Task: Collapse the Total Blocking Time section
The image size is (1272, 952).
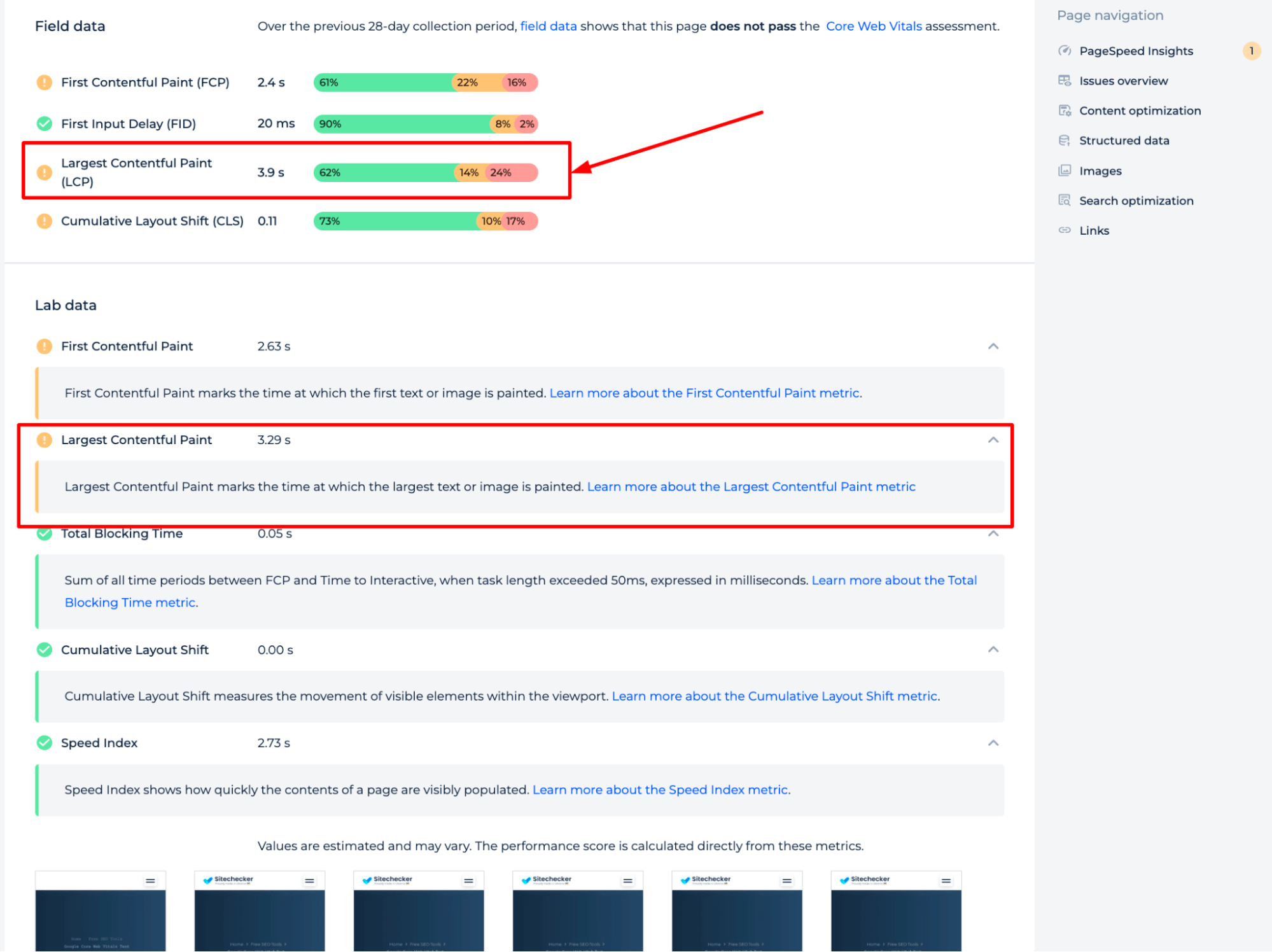Action: (993, 534)
